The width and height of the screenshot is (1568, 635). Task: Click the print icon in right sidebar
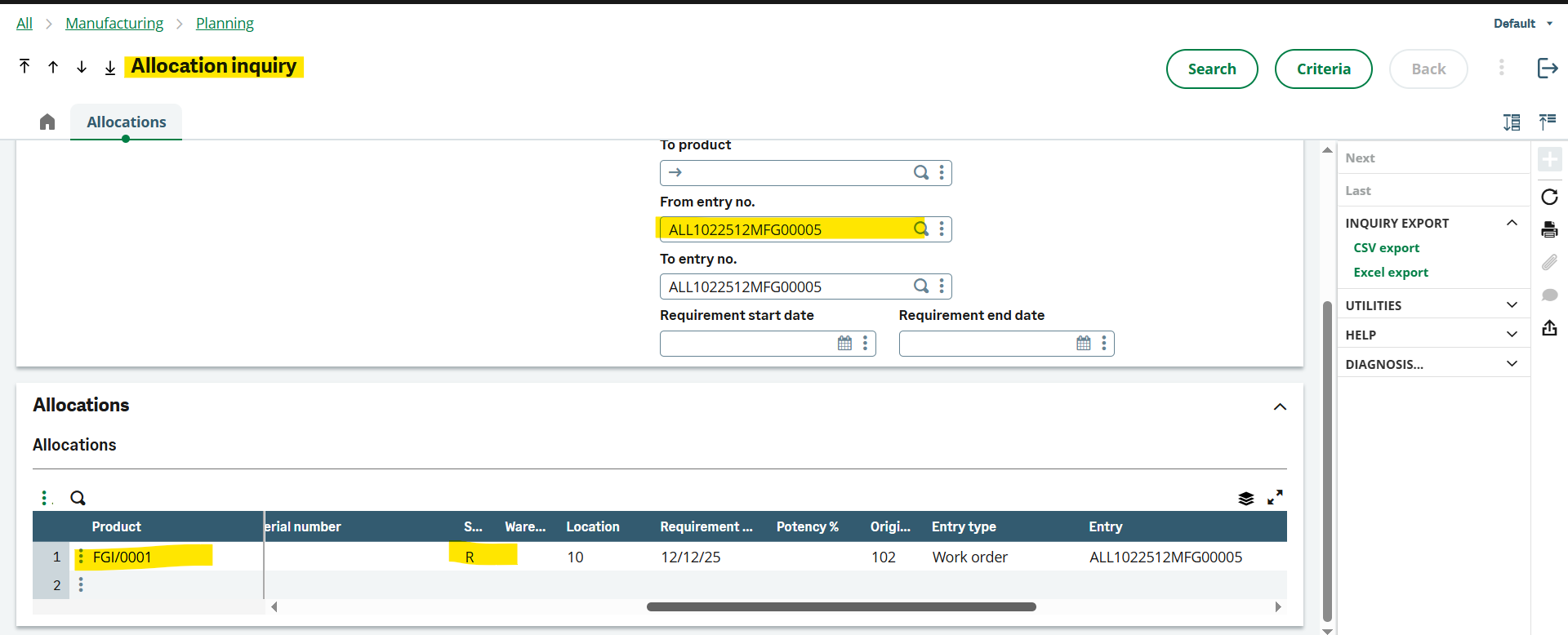pyautogui.click(x=1549, y=229)
